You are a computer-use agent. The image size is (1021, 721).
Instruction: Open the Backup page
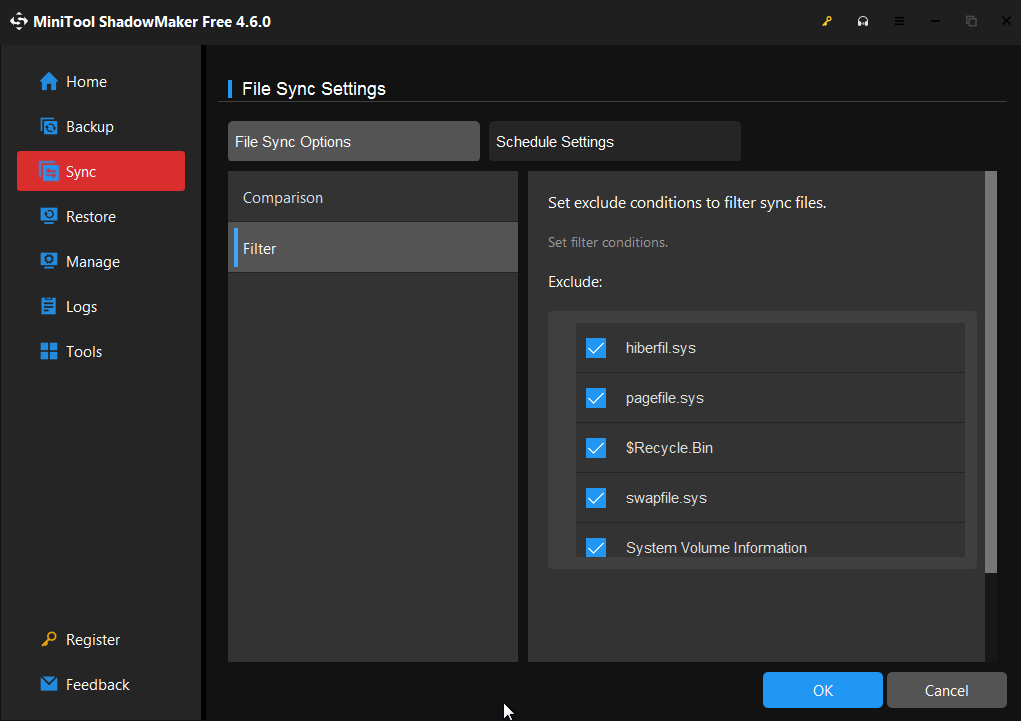(101, 126)
